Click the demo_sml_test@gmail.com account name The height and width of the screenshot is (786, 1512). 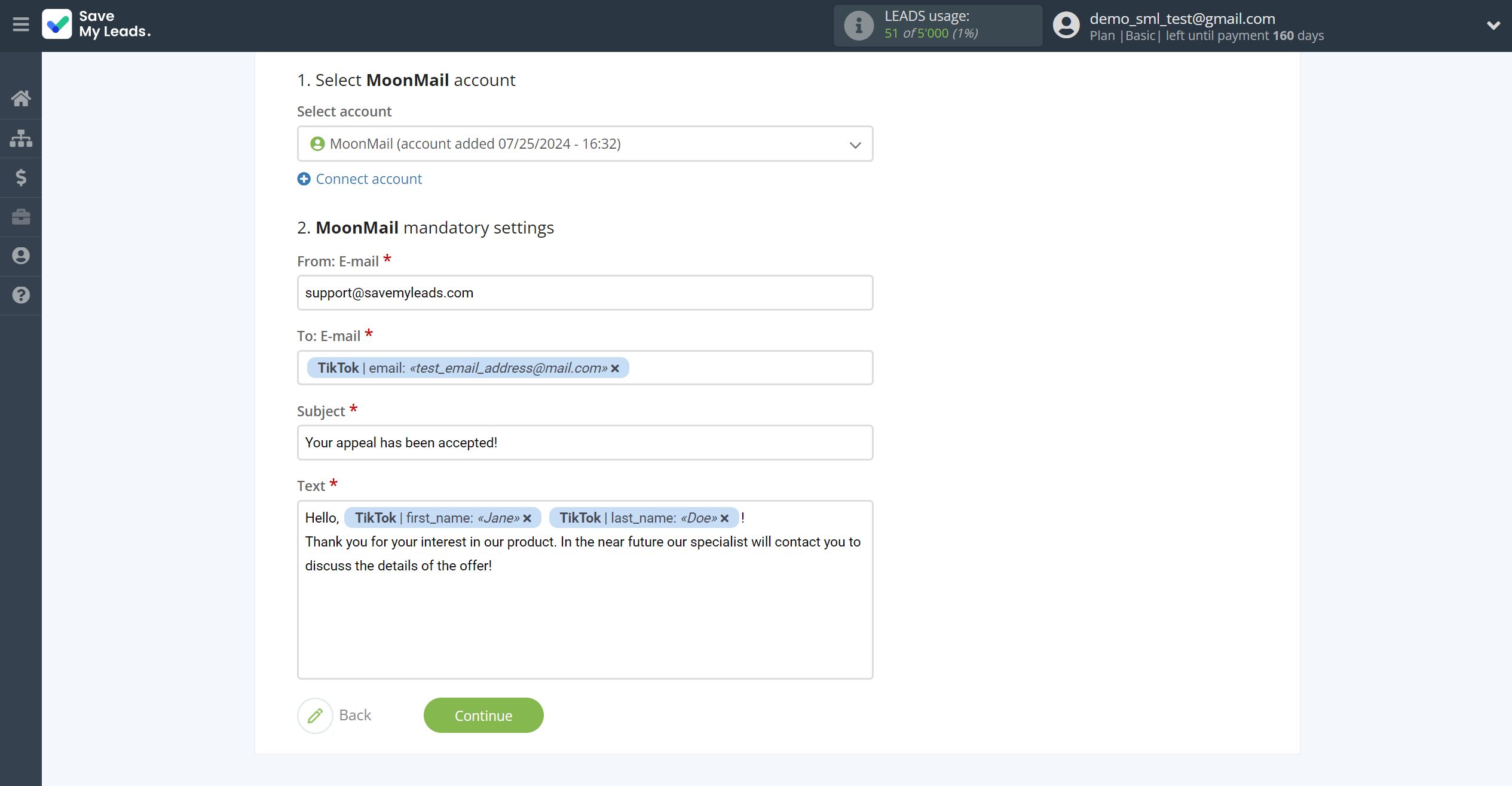point(1182,19)
